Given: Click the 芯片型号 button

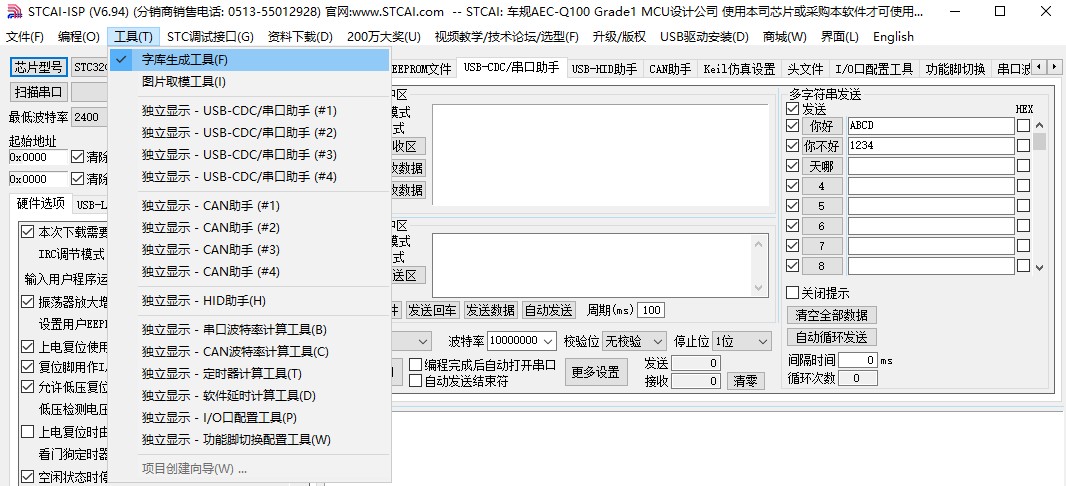Looking at the screenshot, I should coord(39,67).
